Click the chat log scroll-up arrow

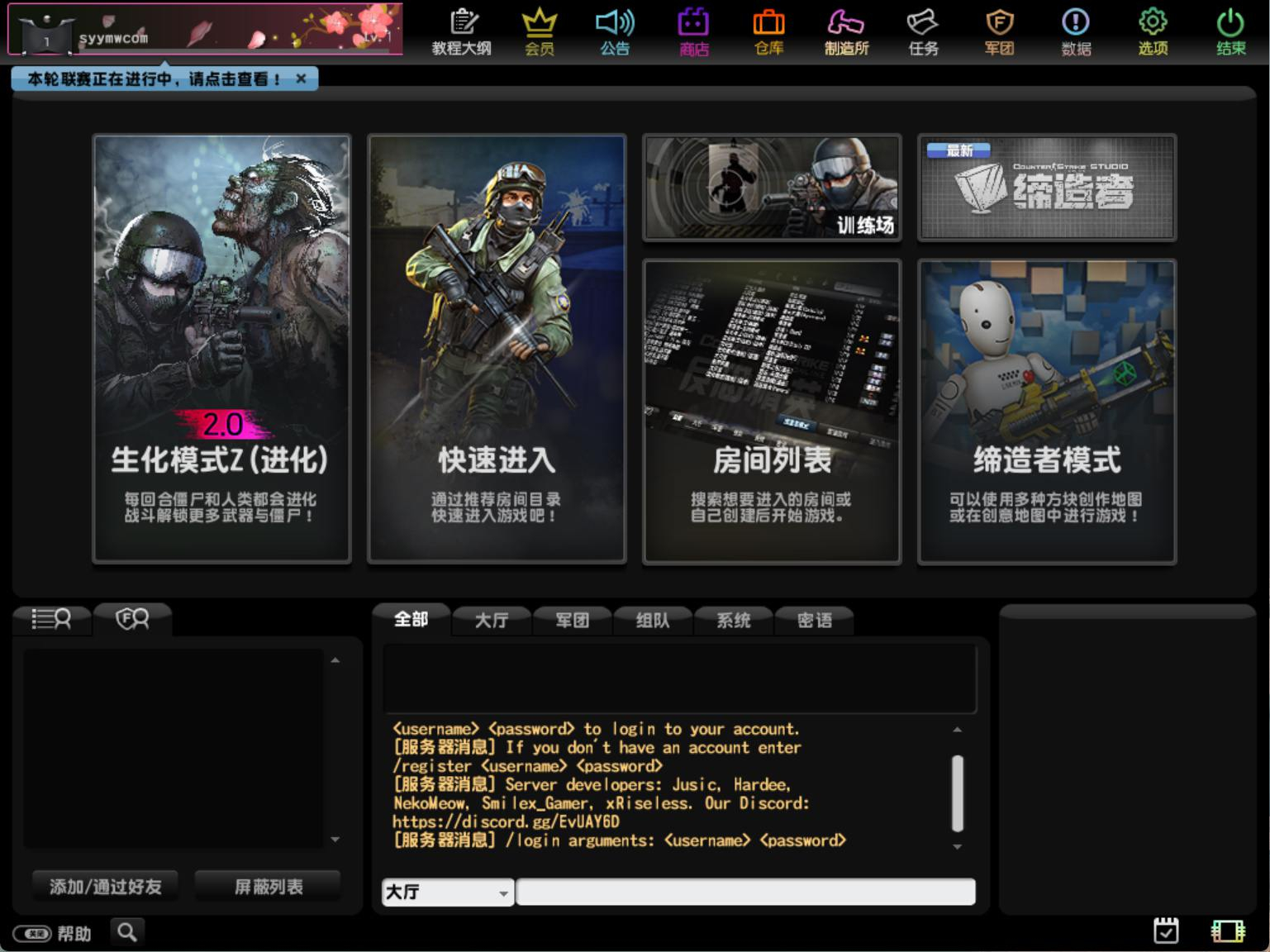point(957,730)
